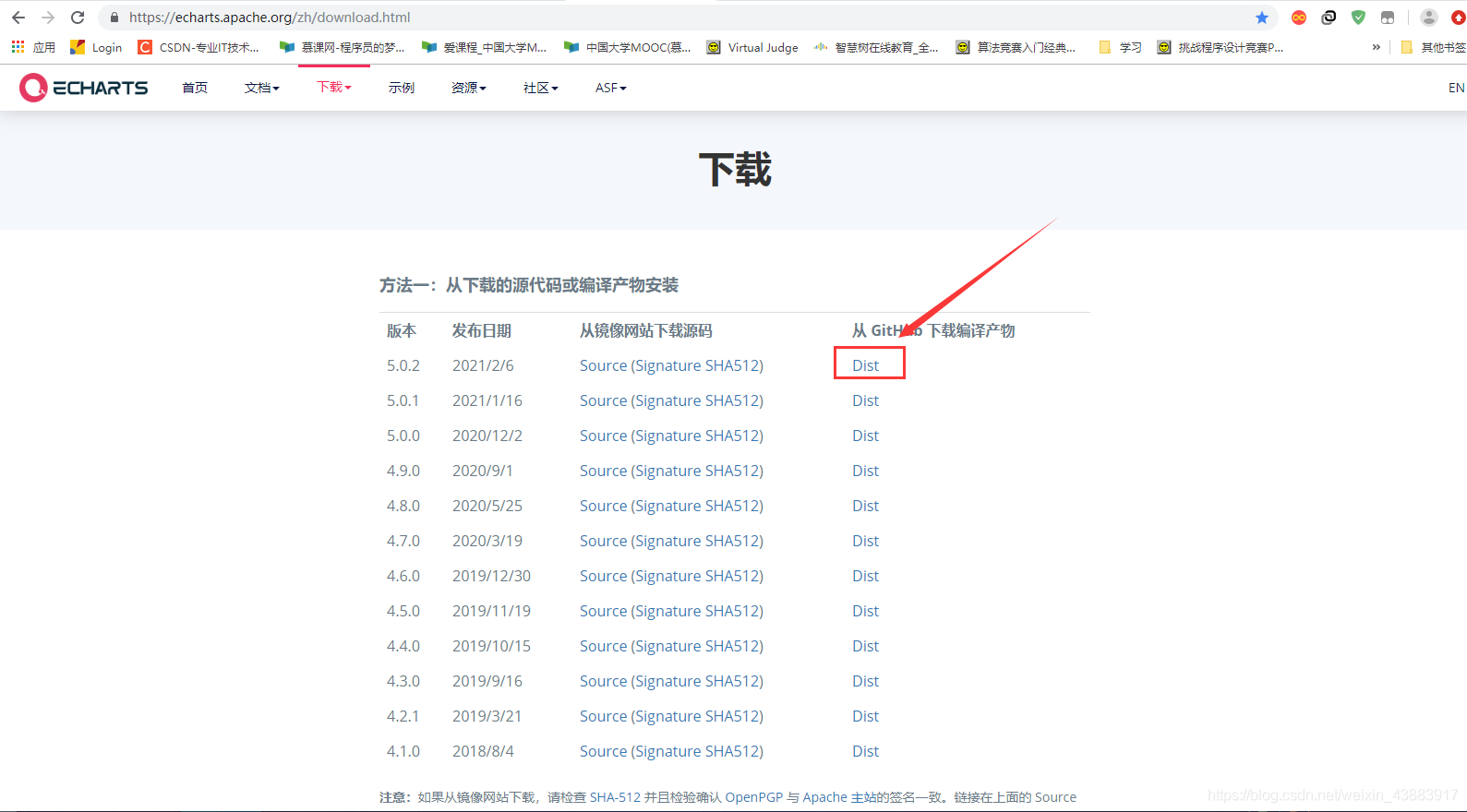The width and height of the screenshot is (1467, 812).
Task: Switch language via the EN link
Action: click(1456, 88)
